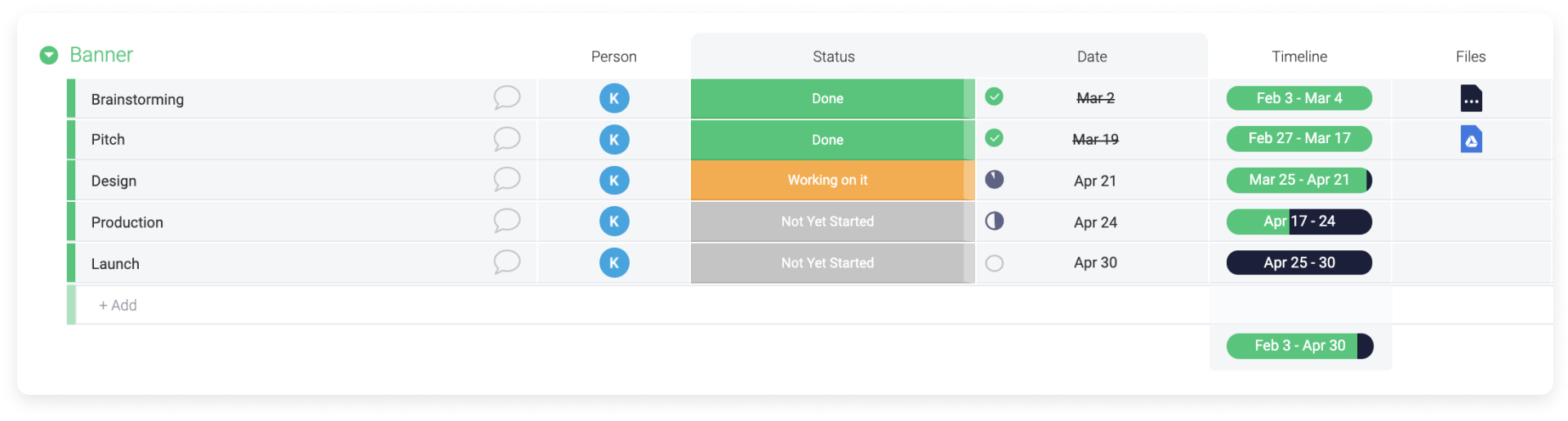The height and width of the screenshot is (421, 1568).
Task: Select the Timeline column header
Action: pos(1299,56)
